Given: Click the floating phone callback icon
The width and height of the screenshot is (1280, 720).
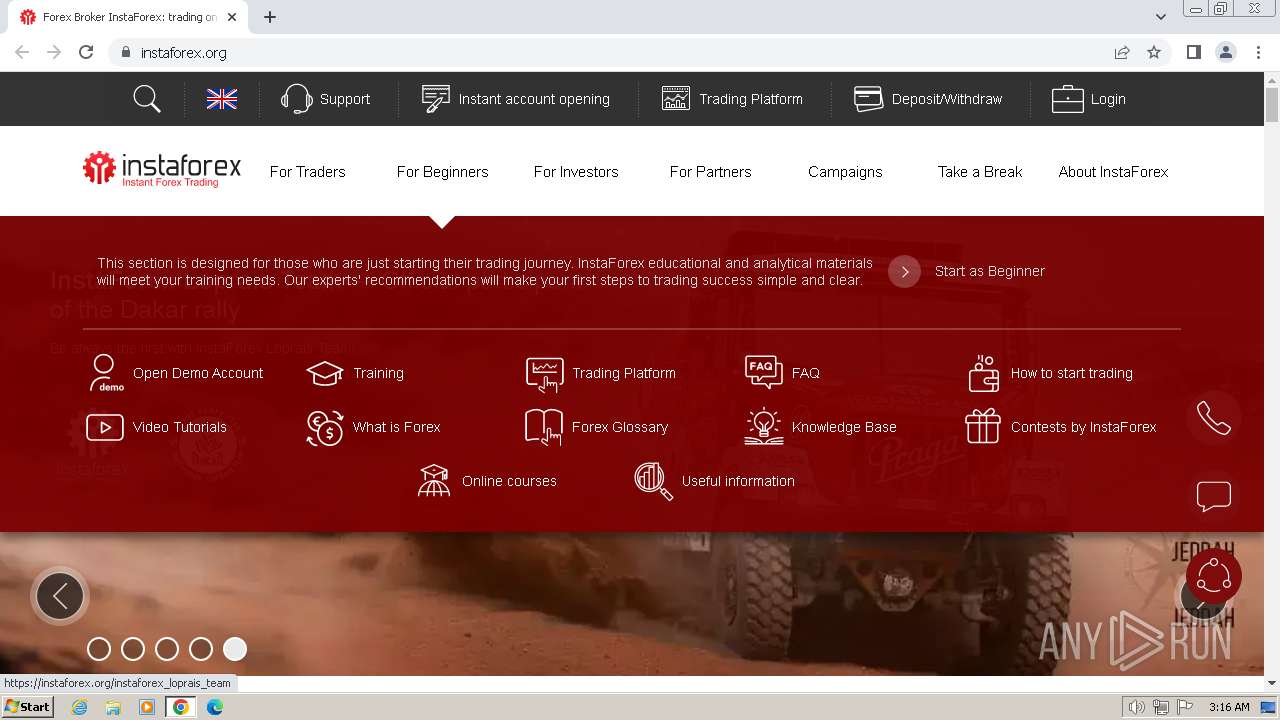Looking at the screenshot, I should (x=1214, y=418).
